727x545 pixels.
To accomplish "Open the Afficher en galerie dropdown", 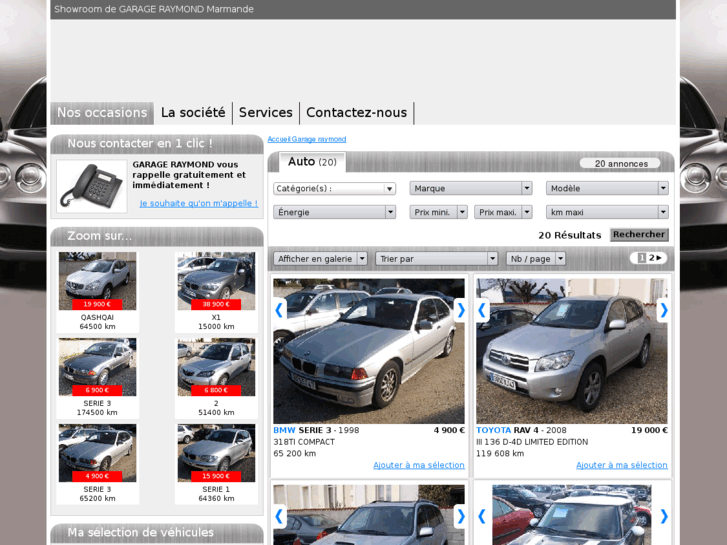I will click(320, 258).
